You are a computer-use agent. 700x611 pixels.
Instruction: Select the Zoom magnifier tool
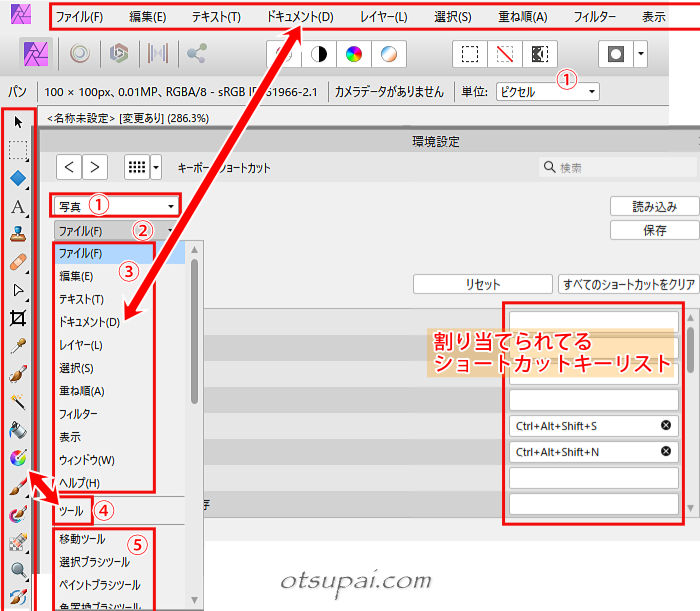coord(18,571)
